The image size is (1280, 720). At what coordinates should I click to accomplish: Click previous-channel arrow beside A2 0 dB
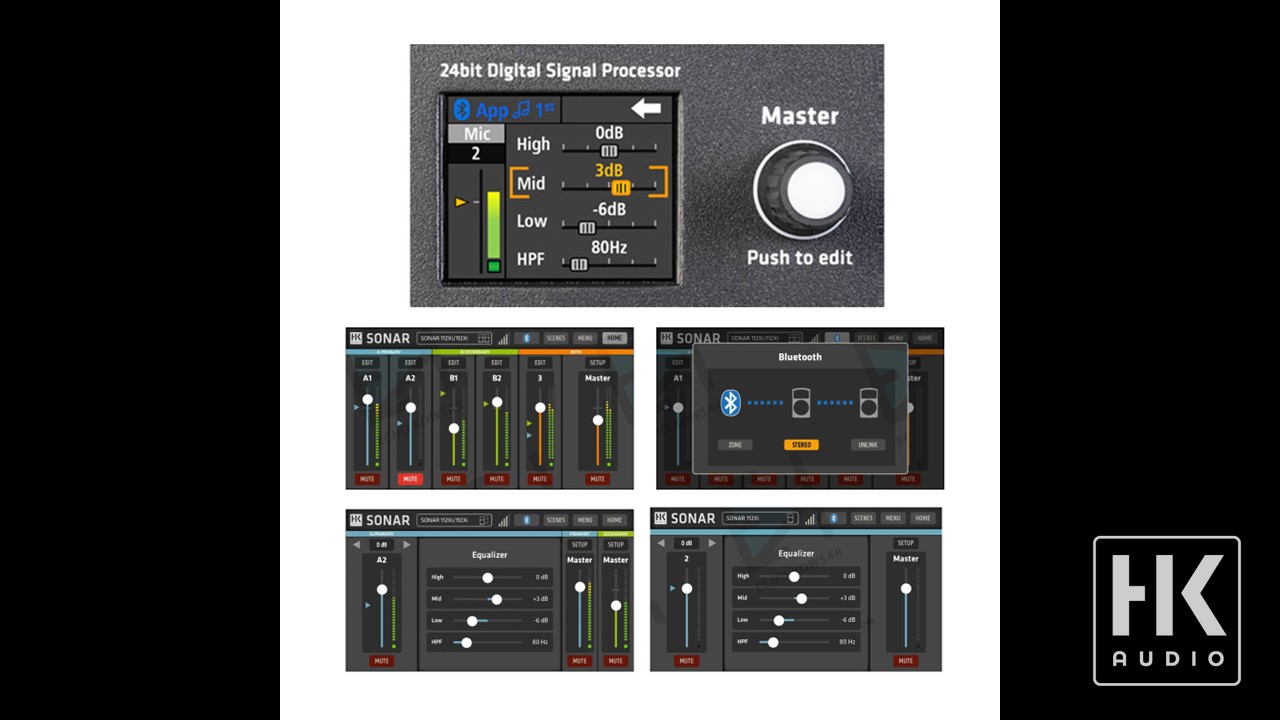click(x=357, y=545)
